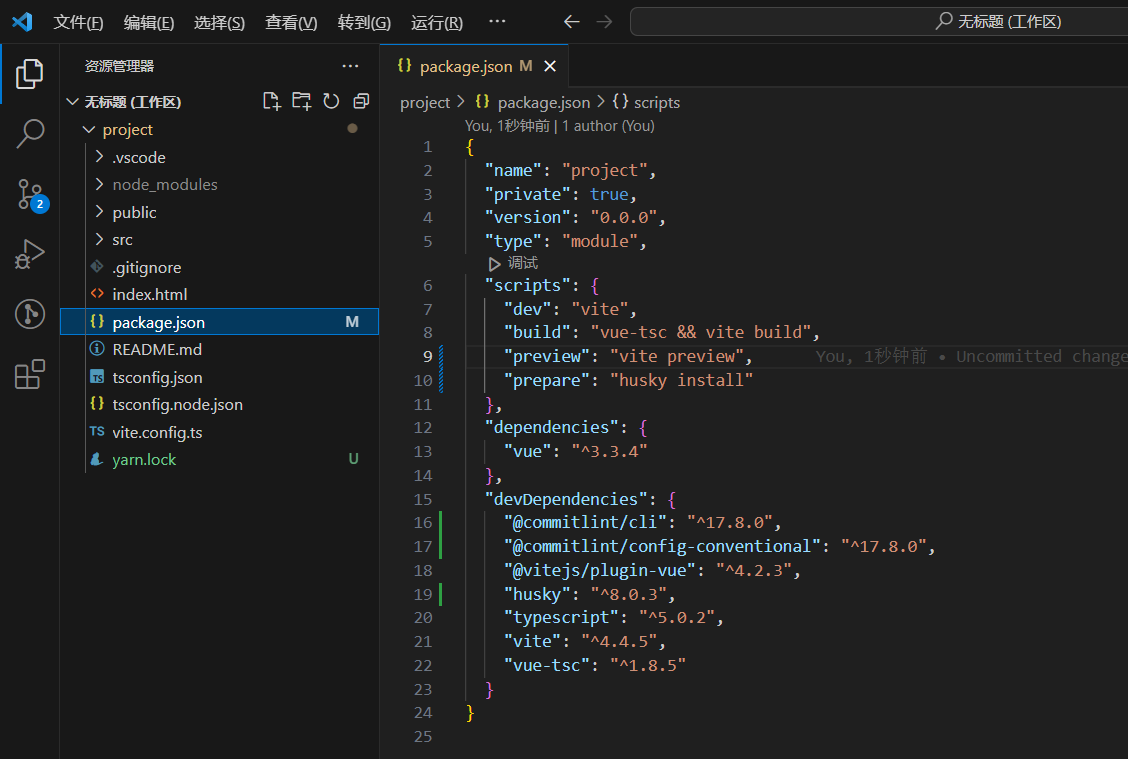The height and width of the screenshot is (759, 1128).
Task: Click the "devDependencies" key
Action: [x=566, y=499]
